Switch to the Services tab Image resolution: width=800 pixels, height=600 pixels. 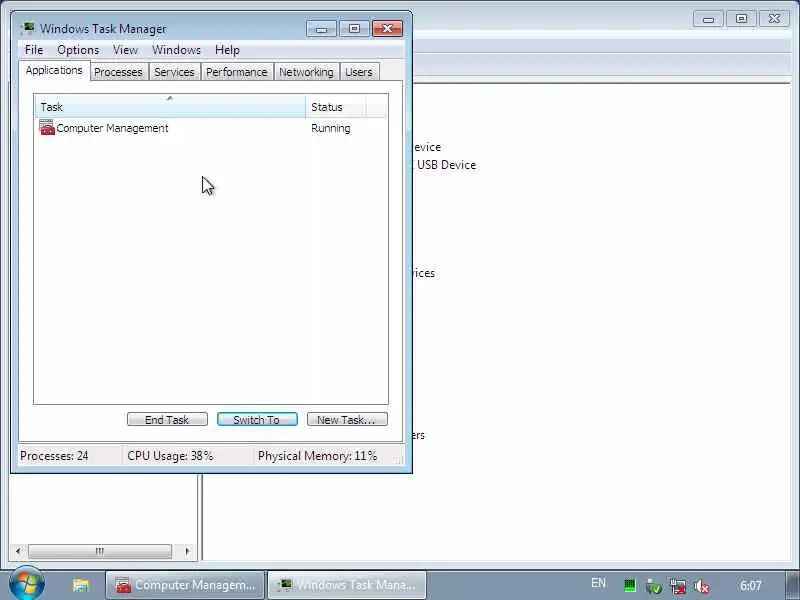point(174,72)
